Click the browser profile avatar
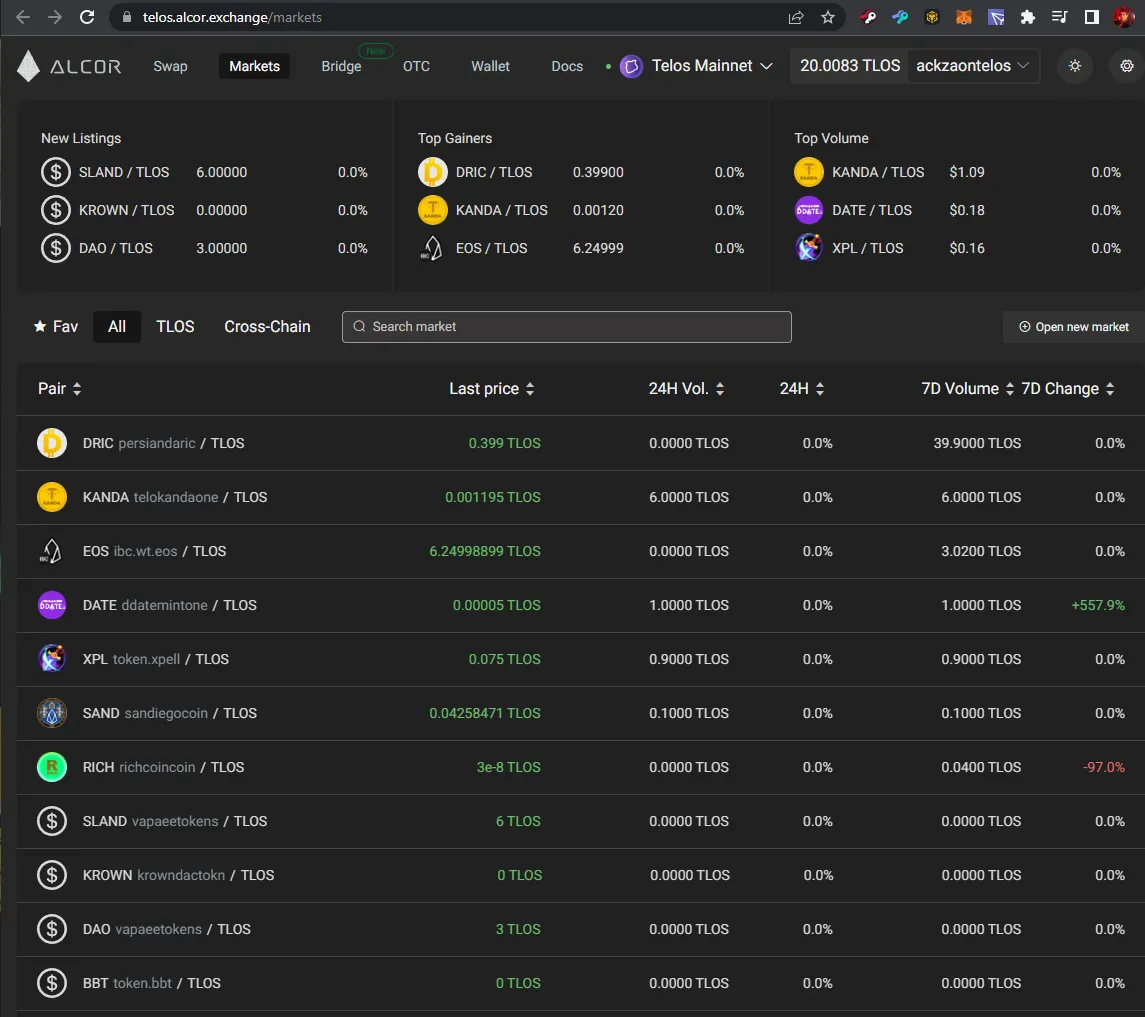This screenshot has width=1145, height=1017. click(x=1123, y=17)
